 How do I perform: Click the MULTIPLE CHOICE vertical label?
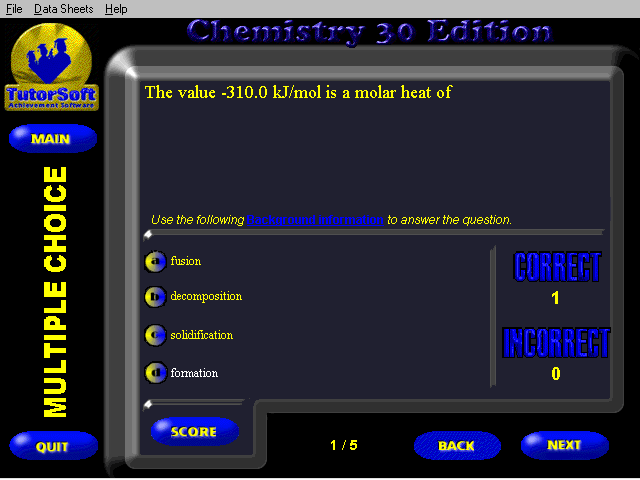pyautogui.click(x=56, y=291)
